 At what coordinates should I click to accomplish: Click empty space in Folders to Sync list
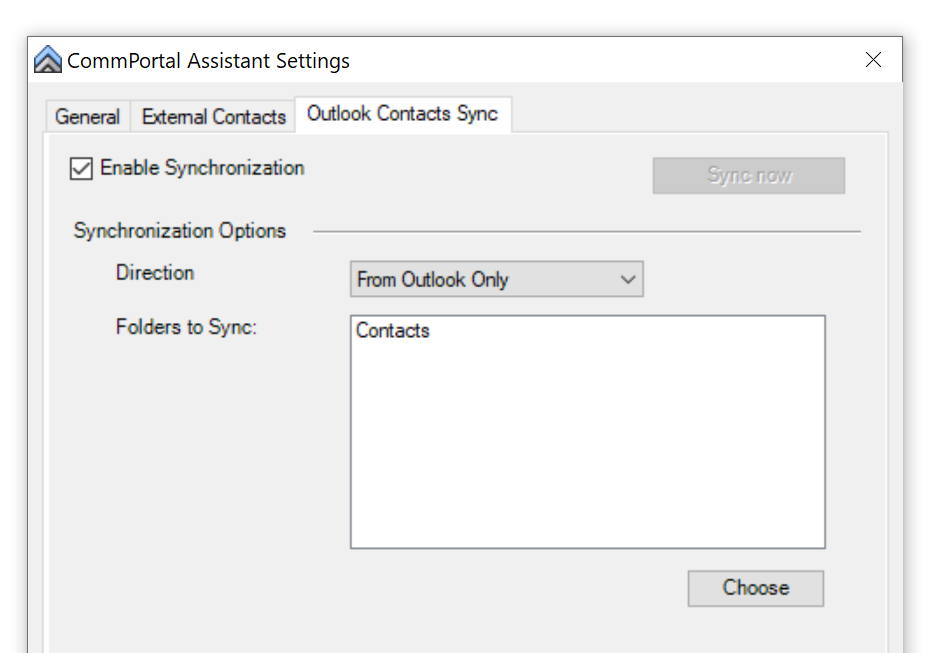[587, 450]
